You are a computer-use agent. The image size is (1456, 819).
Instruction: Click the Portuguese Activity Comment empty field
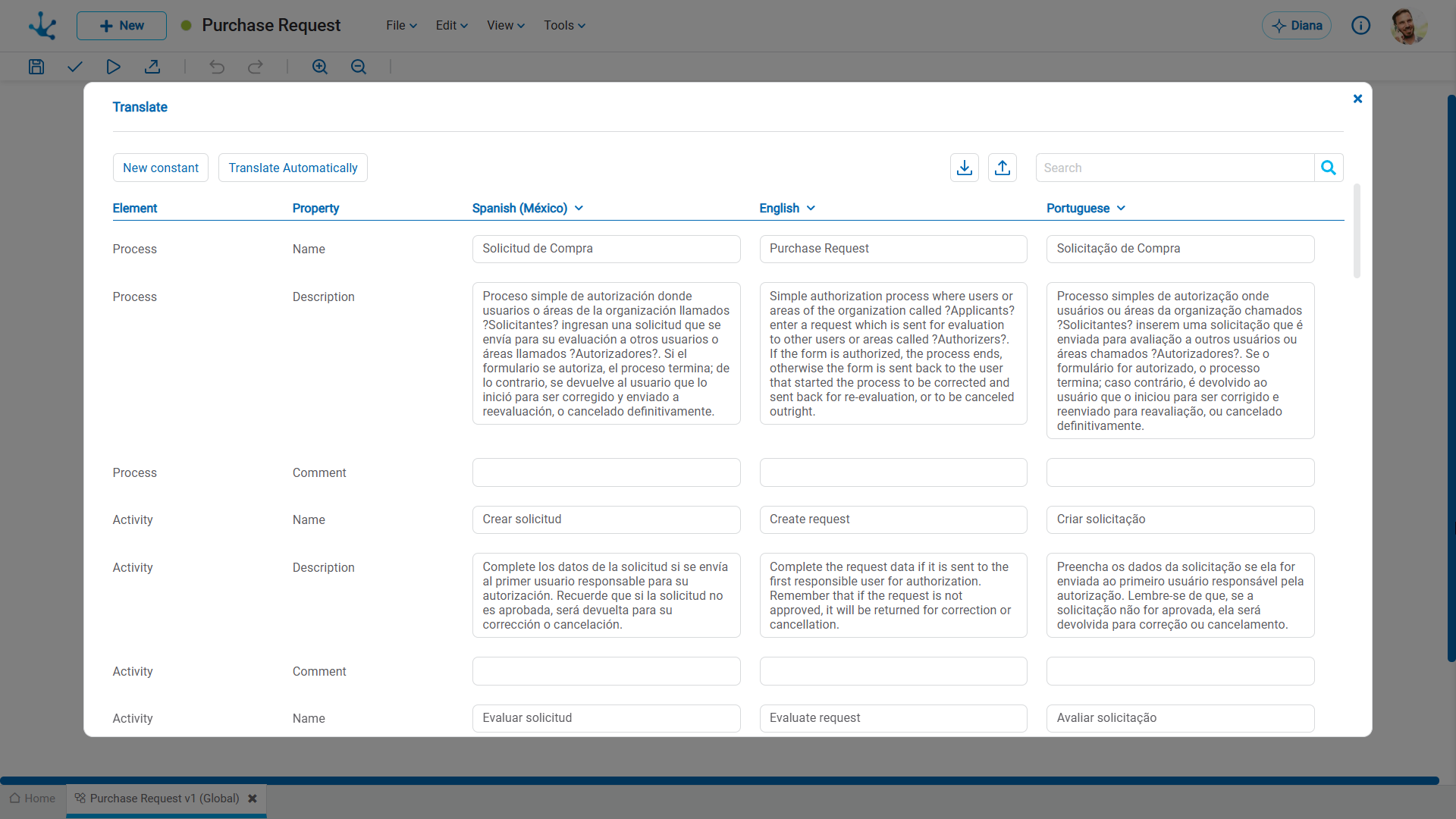[x=1180, y=671]
